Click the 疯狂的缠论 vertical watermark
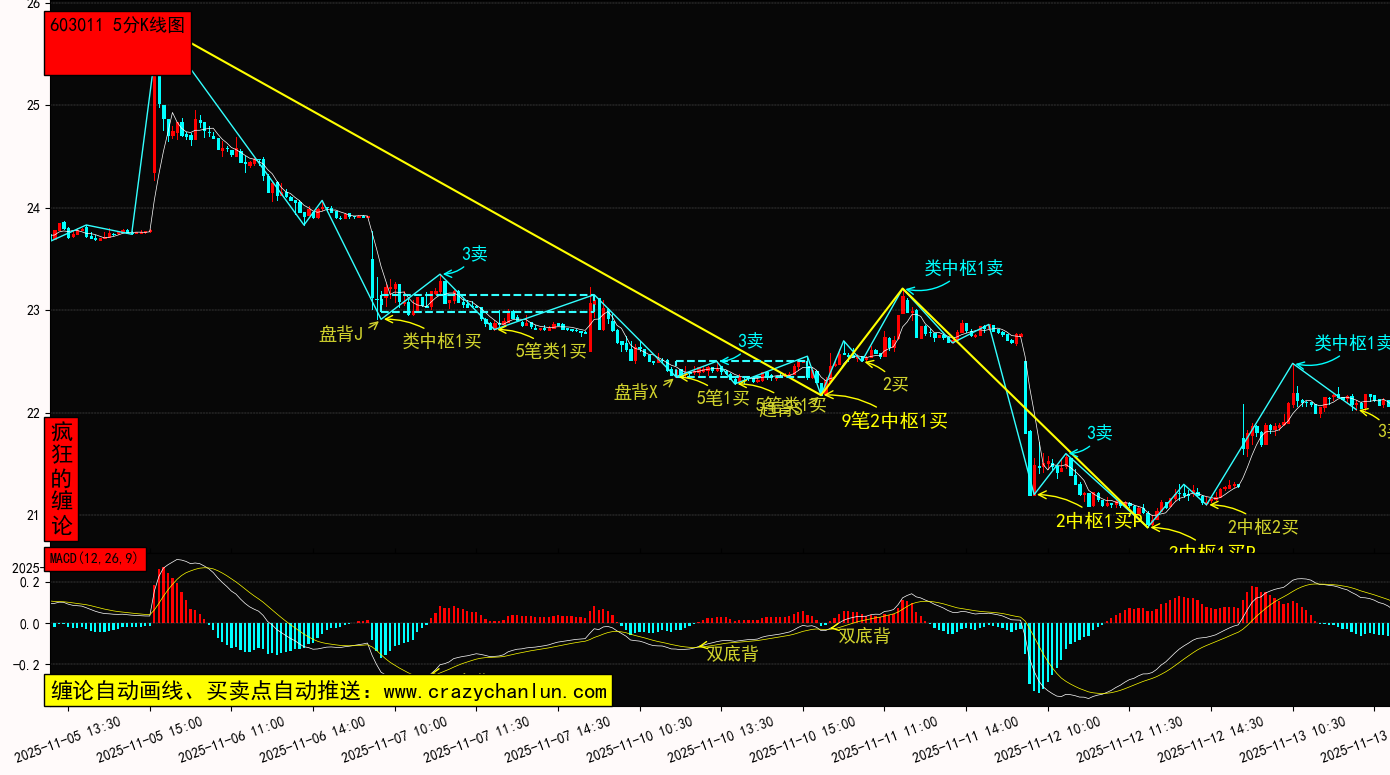This screenshot has width=1390, height=775. click(62, 479)
